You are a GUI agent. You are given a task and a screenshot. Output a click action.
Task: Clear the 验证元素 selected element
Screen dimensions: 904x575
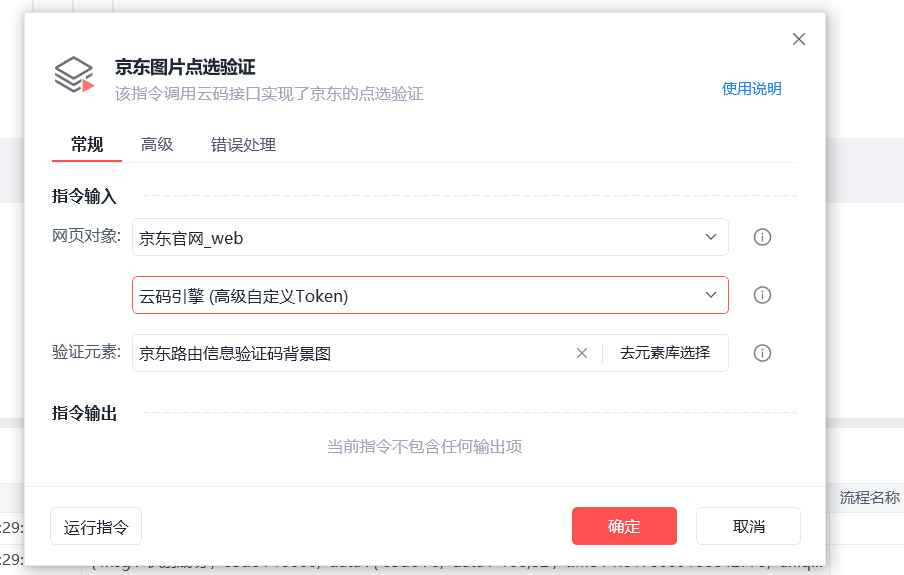pos(582,353)
